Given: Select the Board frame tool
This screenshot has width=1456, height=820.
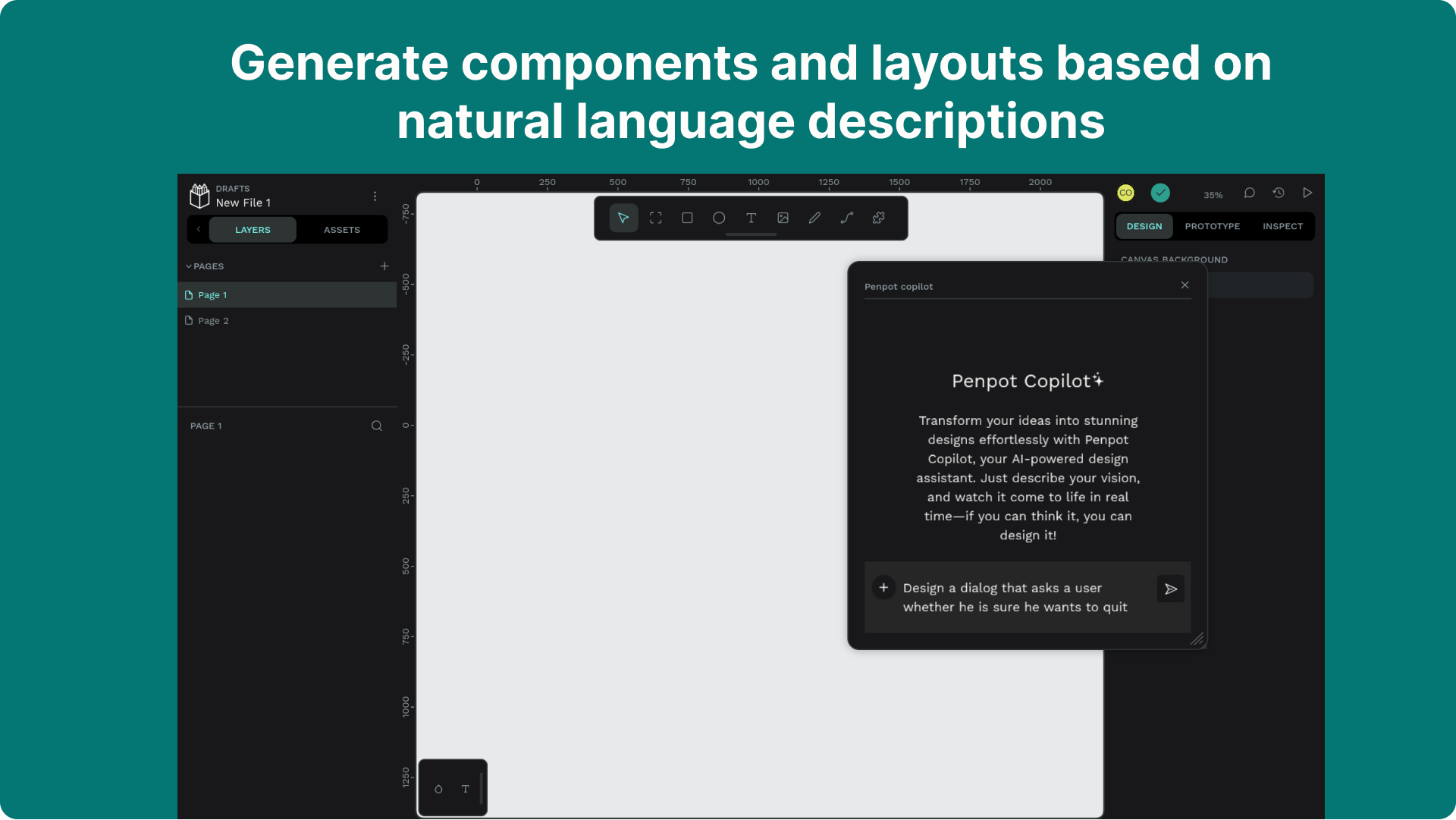Looking at the screenshot, I should click(656, 218).
